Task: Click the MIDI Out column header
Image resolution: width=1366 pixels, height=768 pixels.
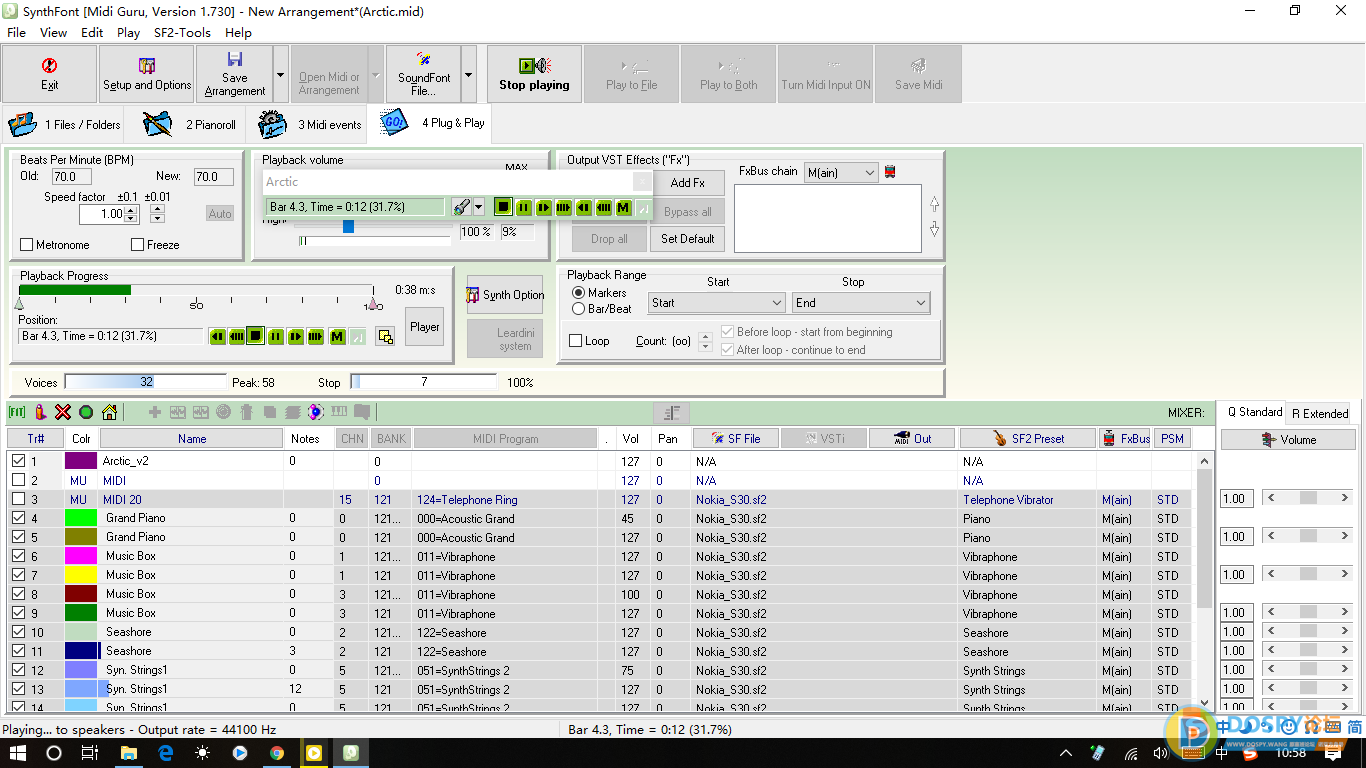Action: coord(912,438)
